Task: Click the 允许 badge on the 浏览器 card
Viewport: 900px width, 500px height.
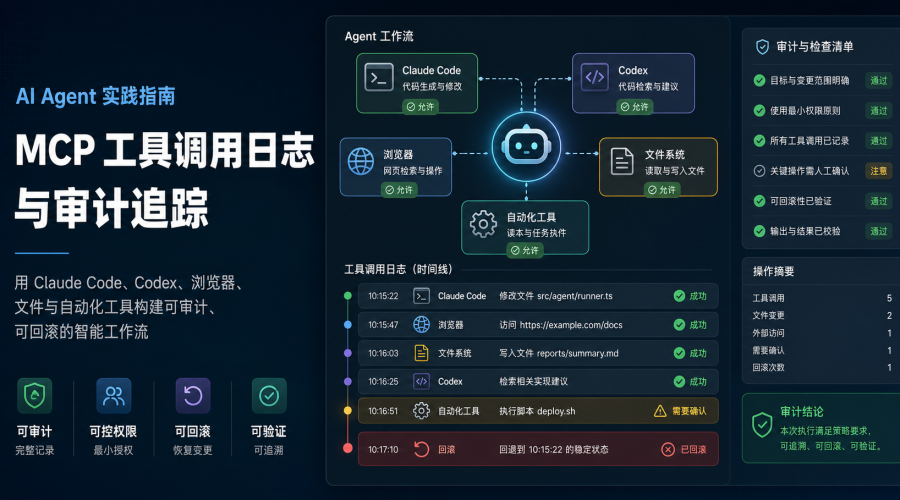Action: [399, 190]
